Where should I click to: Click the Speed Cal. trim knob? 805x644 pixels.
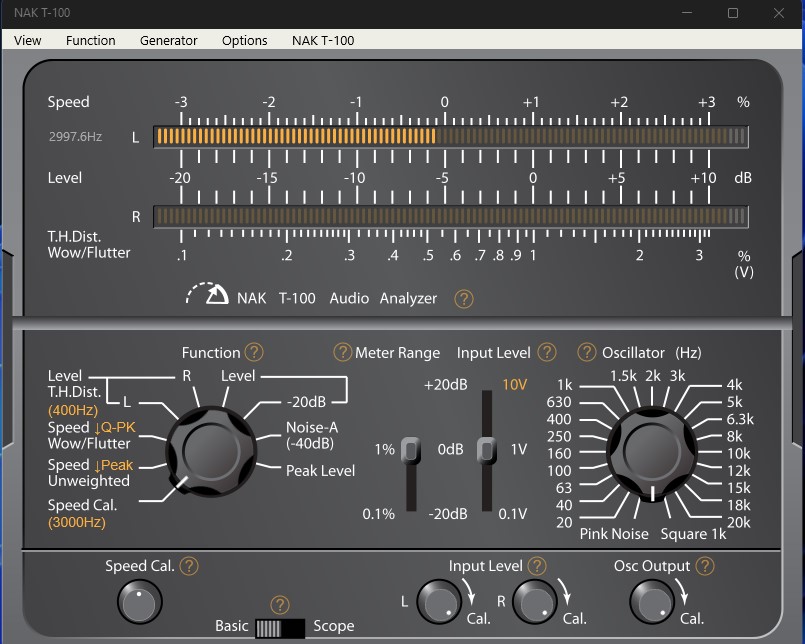pos(140,601)
